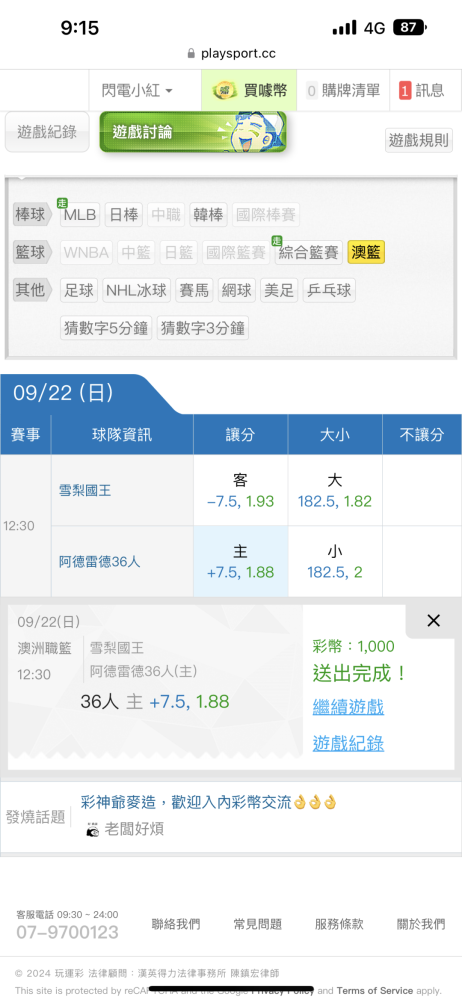462x1000 pixels.
Task: Select 大 182.5 over option
Action: coord(335,490)
